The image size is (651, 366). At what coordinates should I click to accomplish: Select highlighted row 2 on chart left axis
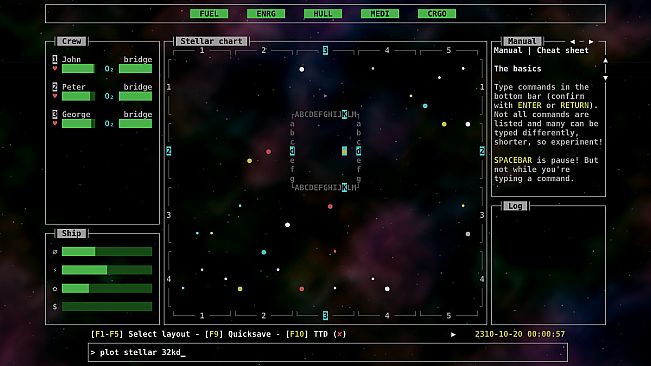pos(169,151)
